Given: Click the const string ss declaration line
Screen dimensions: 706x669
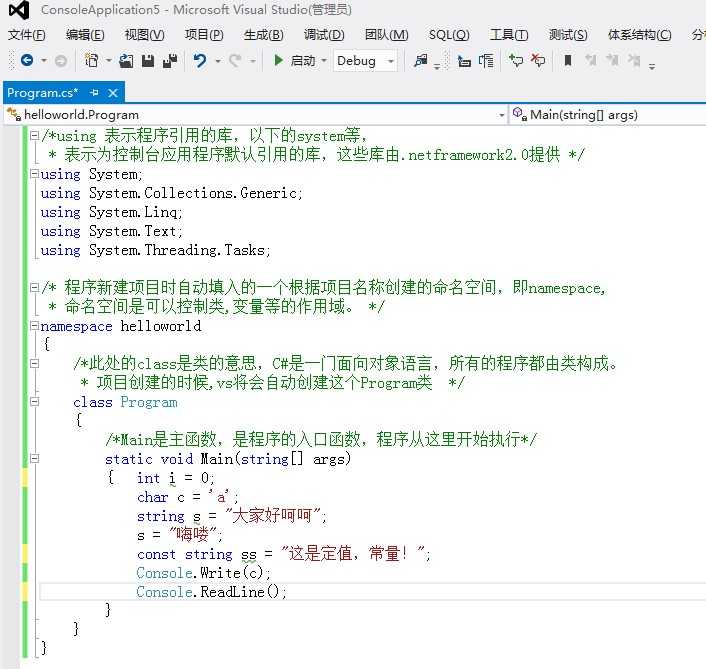Looking at the screenshot, I should click(284, 554).
